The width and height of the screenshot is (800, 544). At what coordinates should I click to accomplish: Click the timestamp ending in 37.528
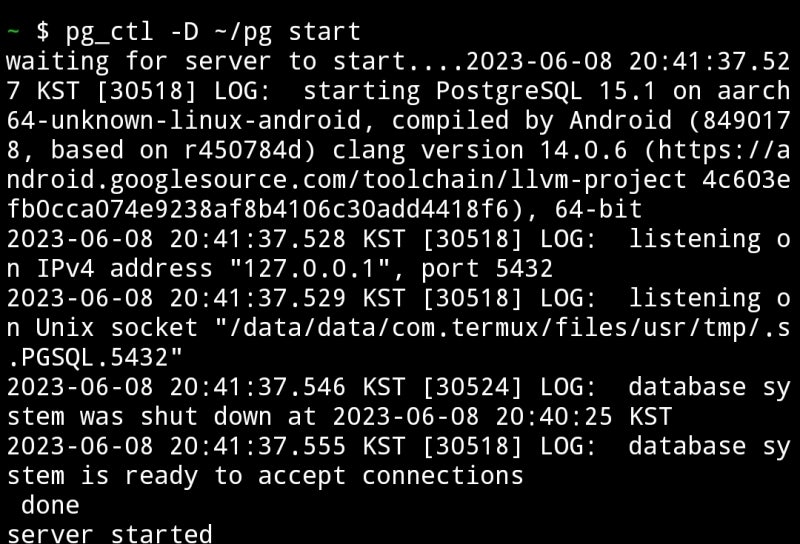point(176,239)
